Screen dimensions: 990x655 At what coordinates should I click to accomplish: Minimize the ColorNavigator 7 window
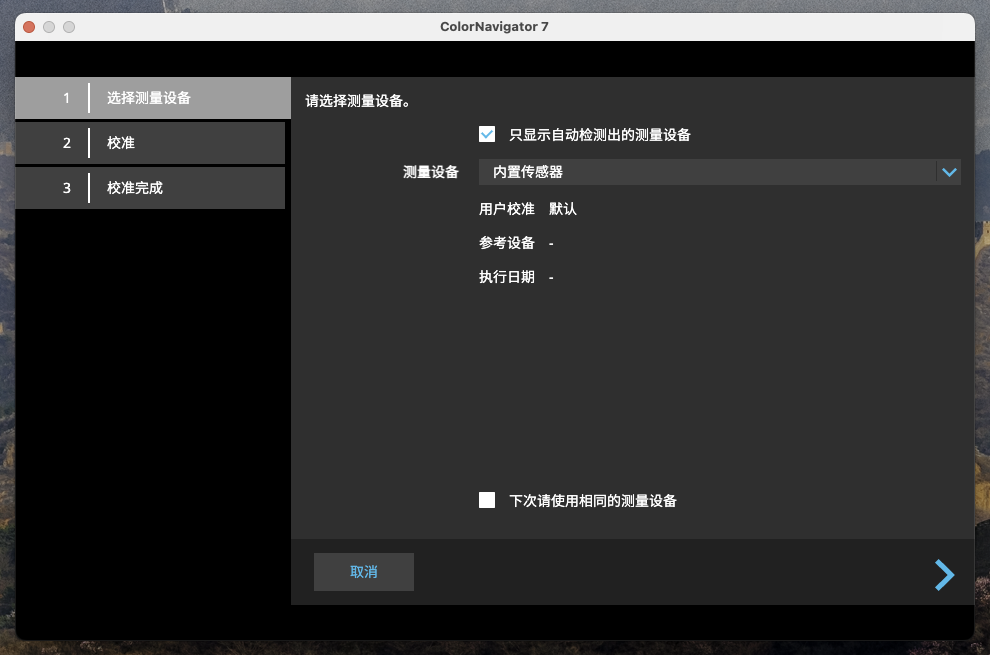tap(49, 27)
